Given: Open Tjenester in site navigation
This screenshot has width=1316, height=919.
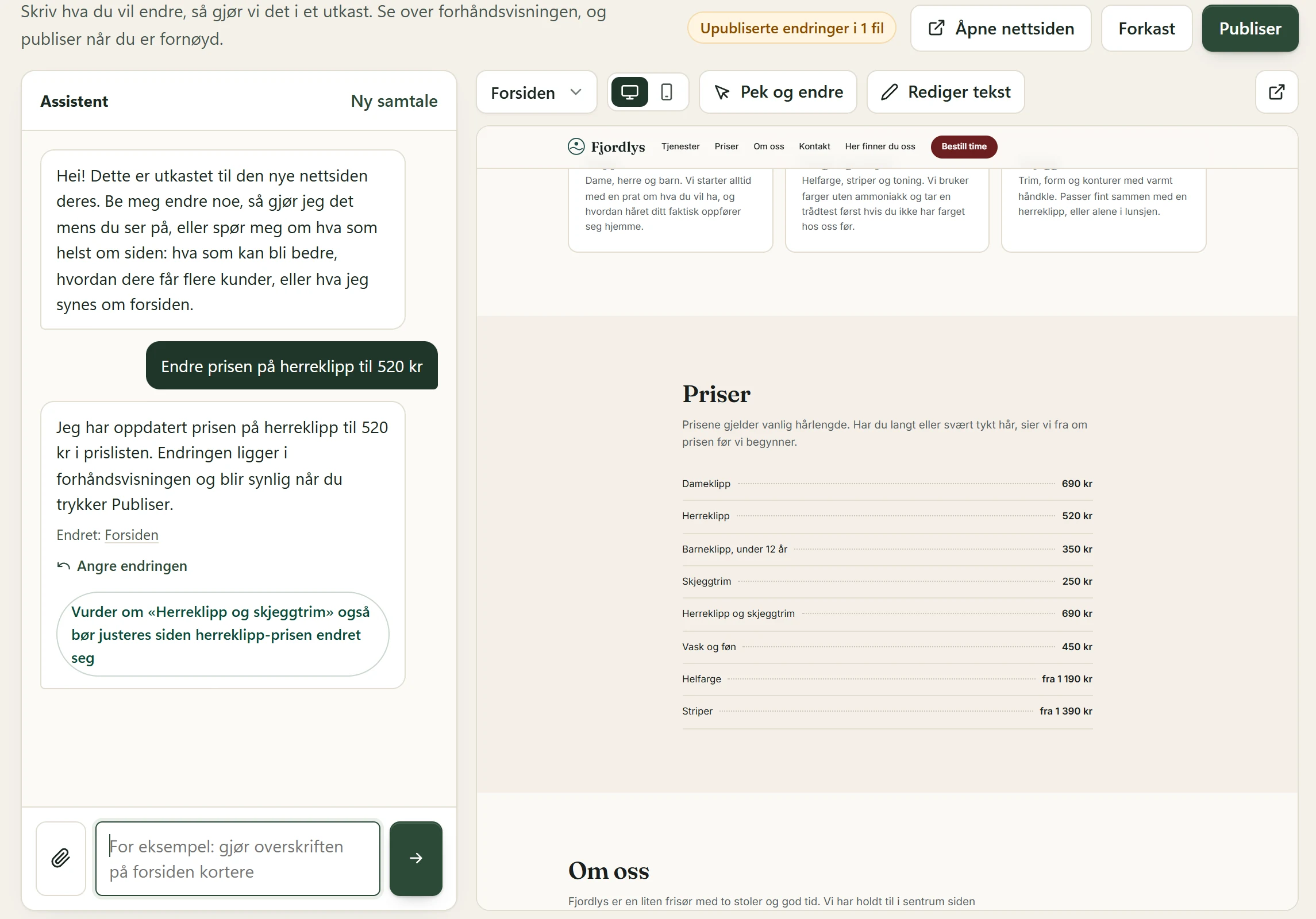Looking at the screenshot, I should click(680, 146).
